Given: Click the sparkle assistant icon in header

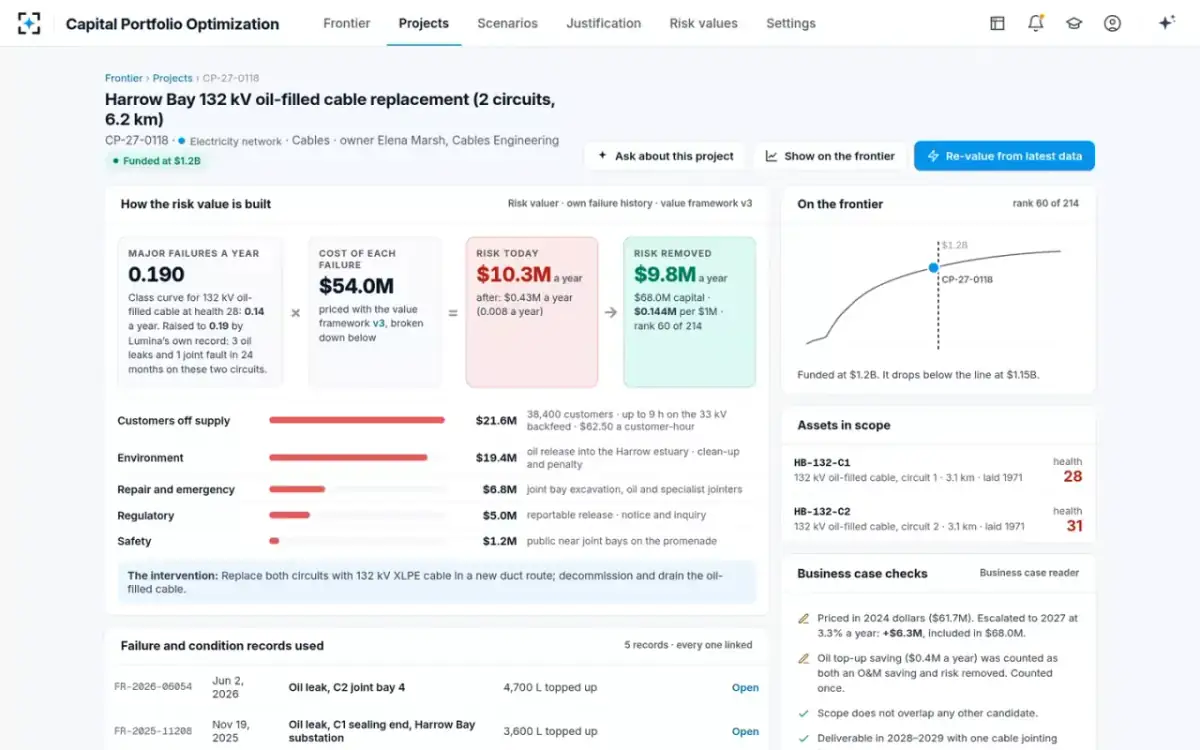Looking at the screenshot, I should [x=1166, y=23].
